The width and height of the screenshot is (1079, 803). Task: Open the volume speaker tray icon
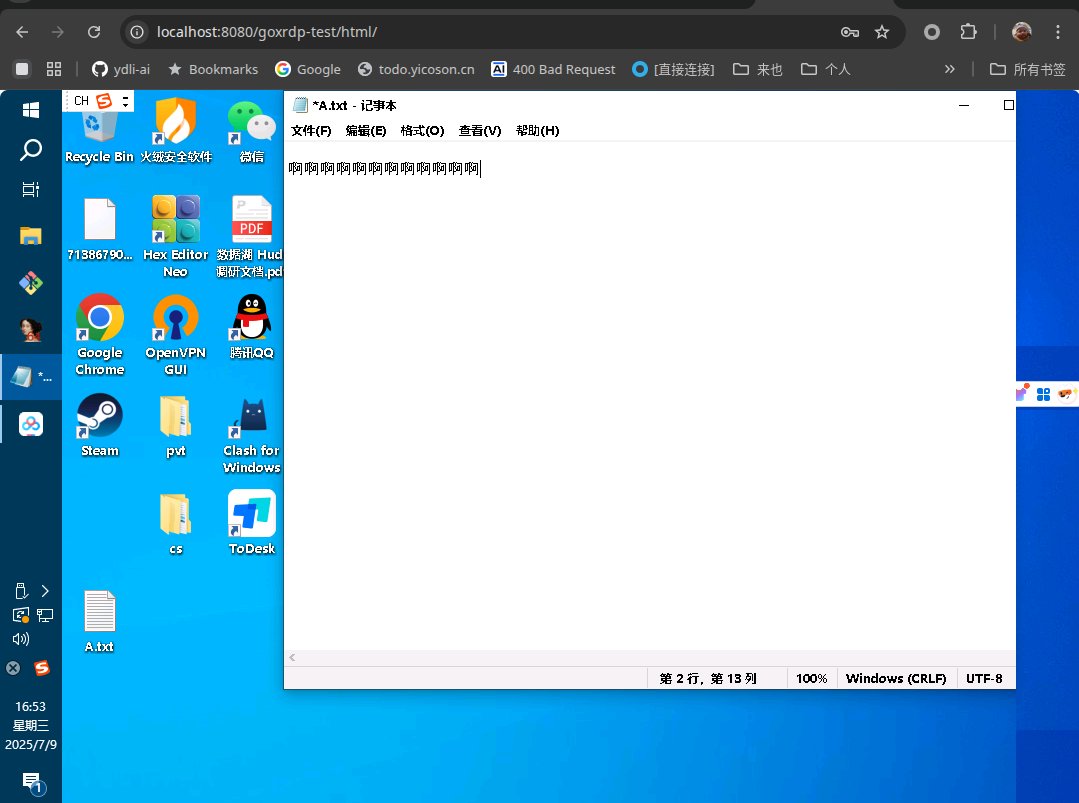(21, 639)
